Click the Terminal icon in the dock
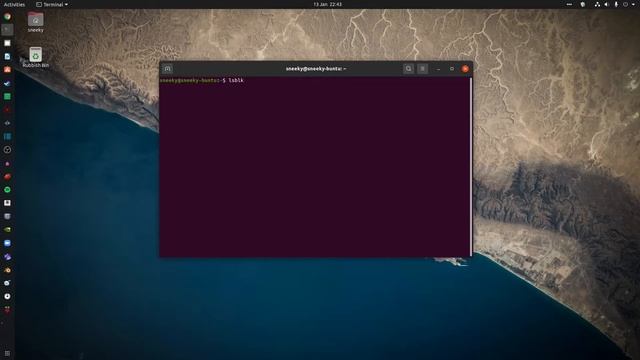 (7, 29)
